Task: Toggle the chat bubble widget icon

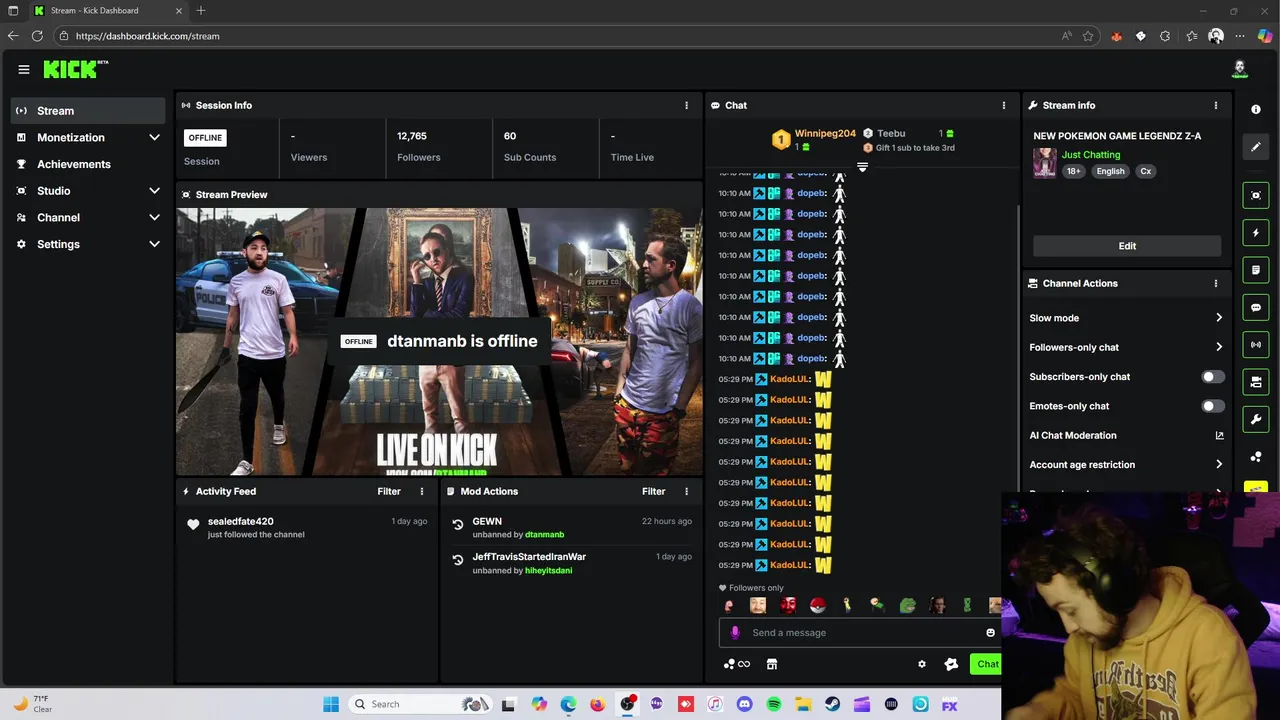Action: (x=1256, y=307)
